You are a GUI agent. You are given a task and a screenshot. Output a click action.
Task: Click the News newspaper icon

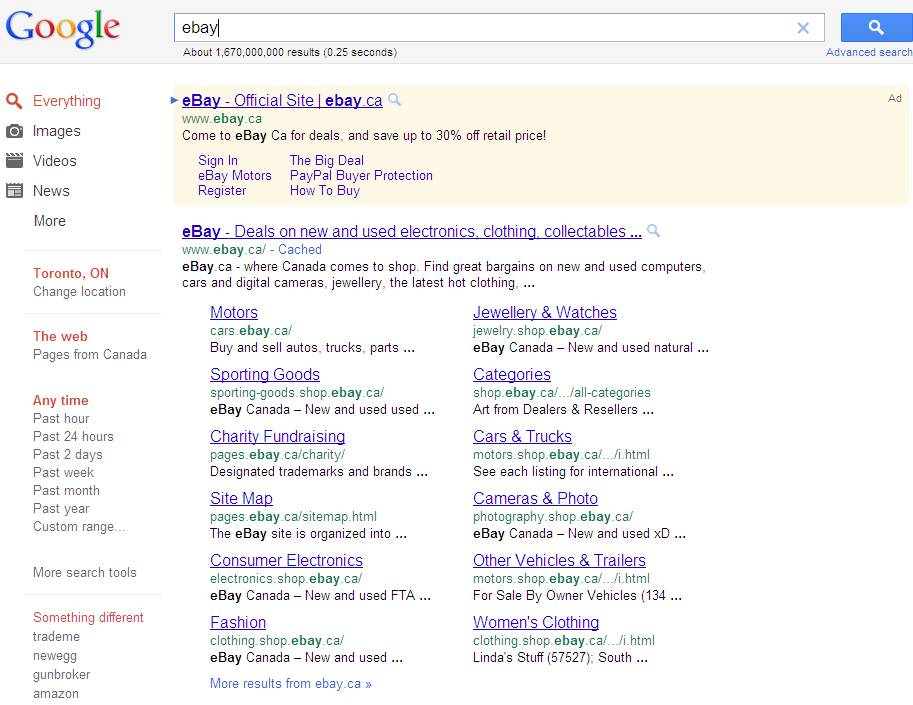coord(14,190)
